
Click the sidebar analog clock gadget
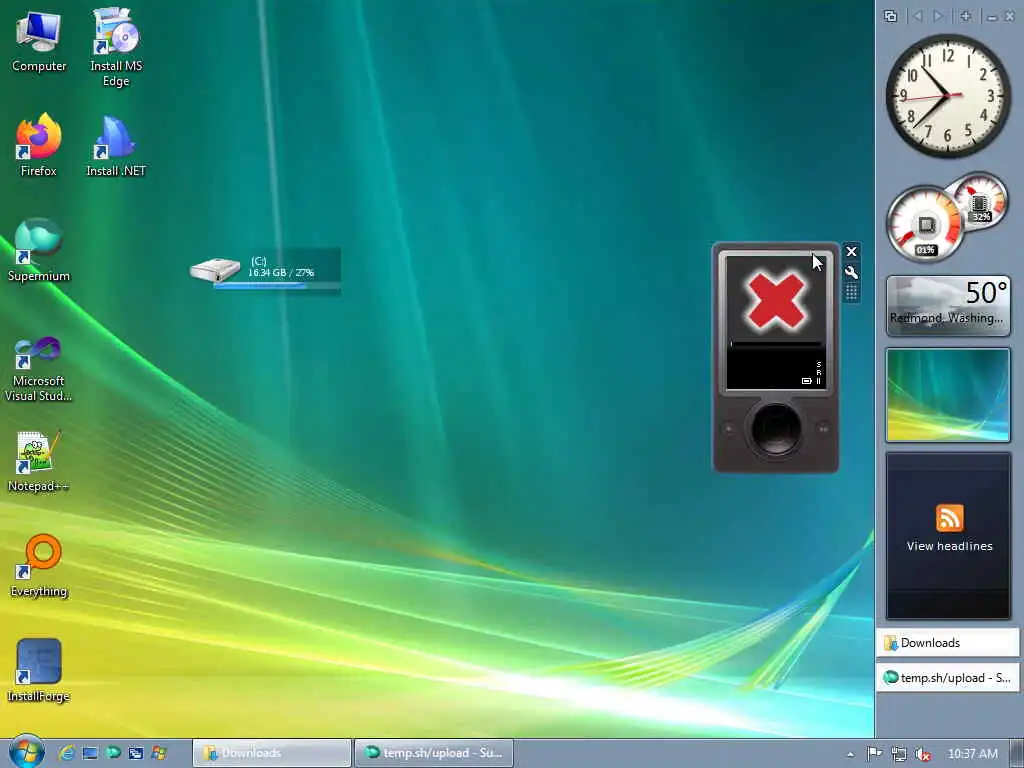(948, 95)
